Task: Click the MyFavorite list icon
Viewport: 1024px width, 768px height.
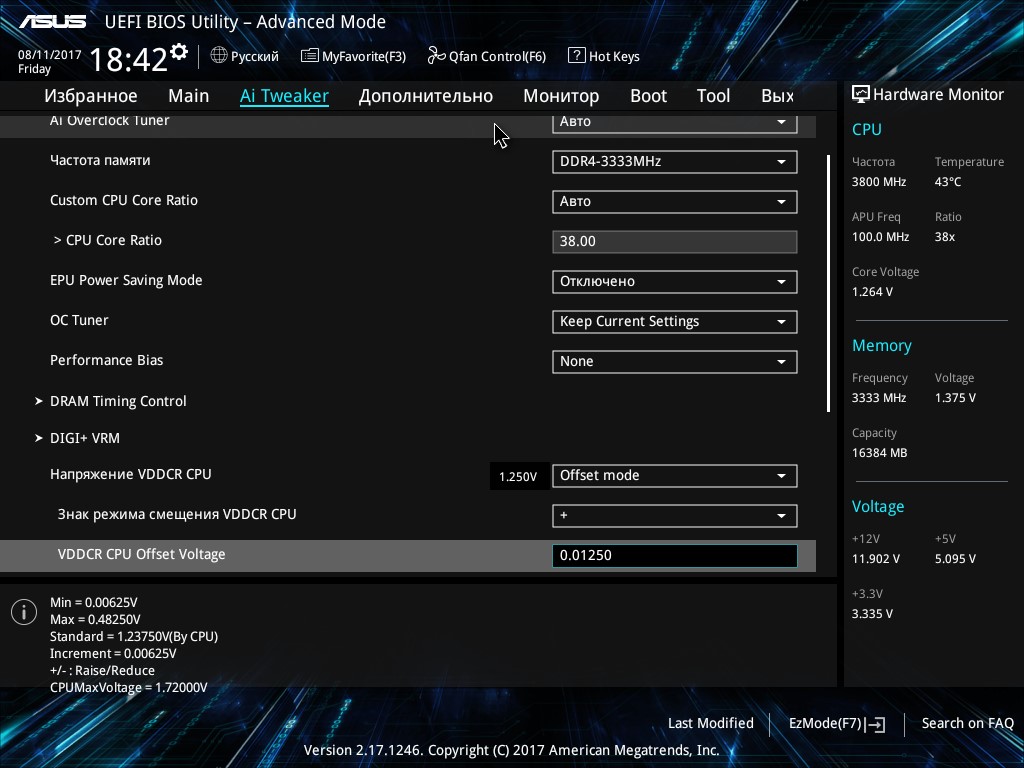Action: tap(310, 56)
